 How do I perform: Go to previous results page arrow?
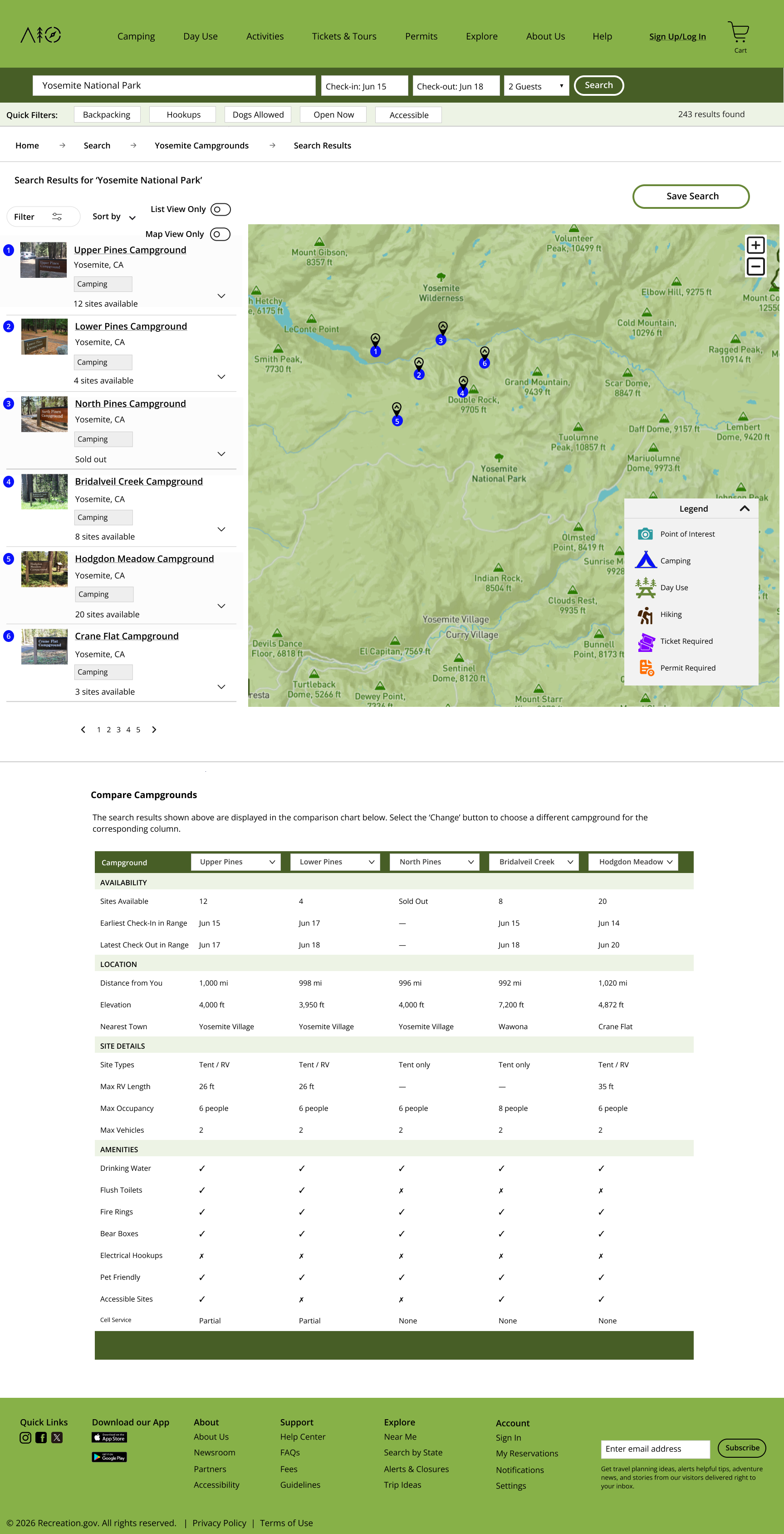[x=83, y=730]
